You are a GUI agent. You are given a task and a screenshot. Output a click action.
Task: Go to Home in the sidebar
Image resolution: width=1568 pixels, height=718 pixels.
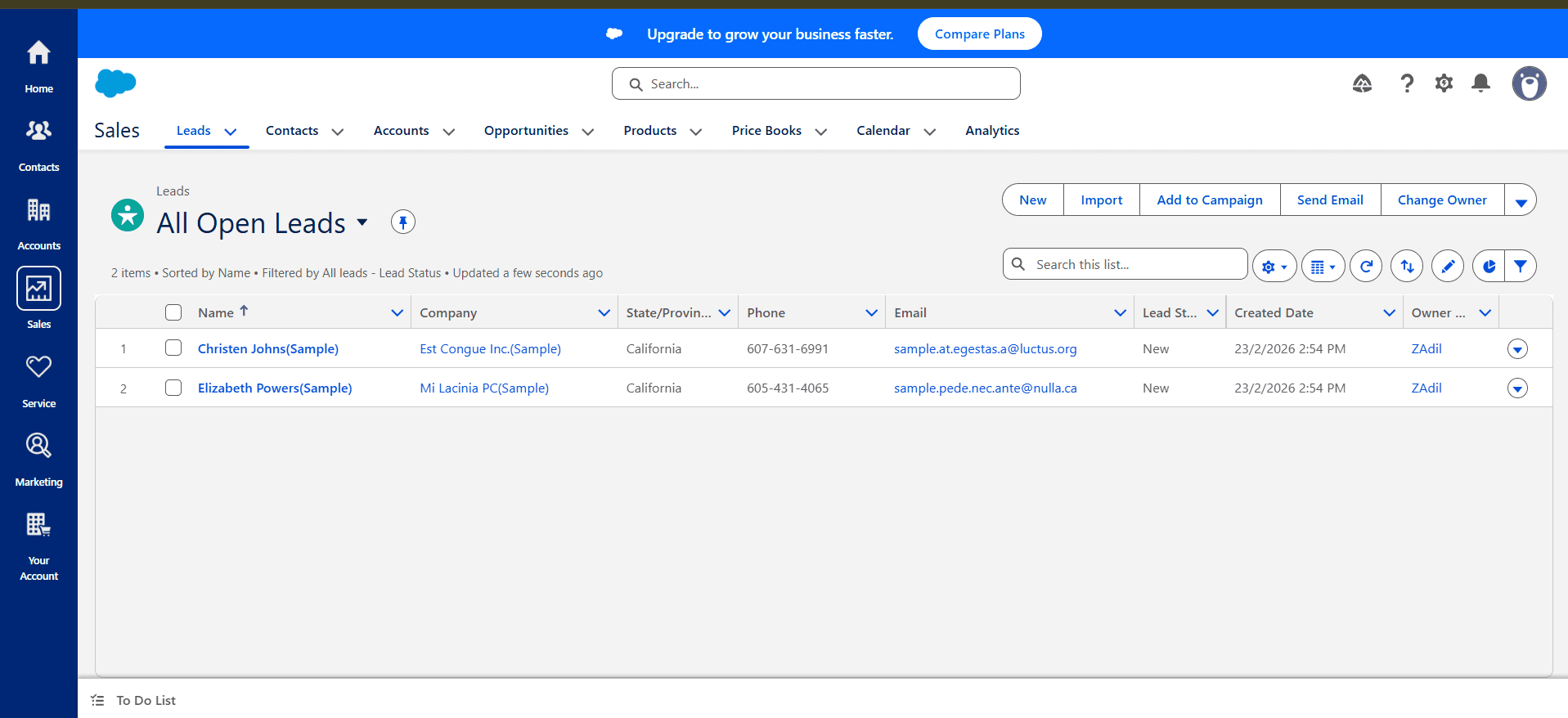tap(38, 65)
